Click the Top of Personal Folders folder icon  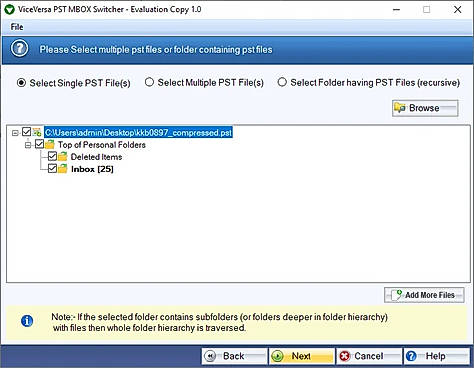(49, 145)
